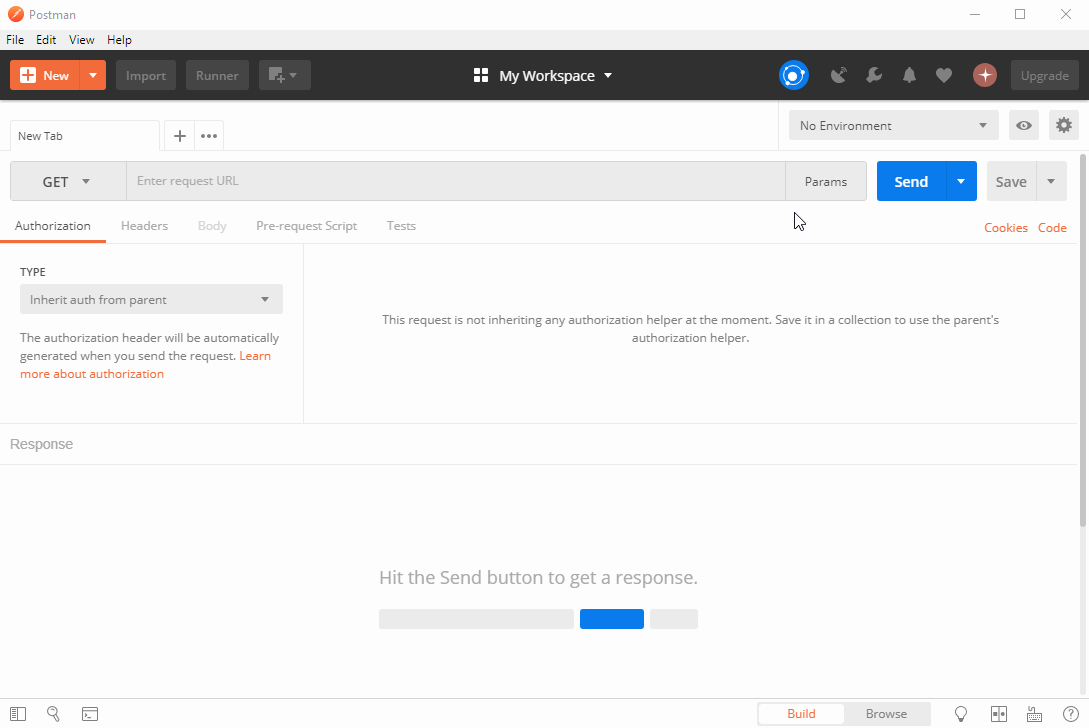Image resolution: width=1089 pixels, height=728 pixels.
Task: Open the File menu
Action: [x=15, y=40]
